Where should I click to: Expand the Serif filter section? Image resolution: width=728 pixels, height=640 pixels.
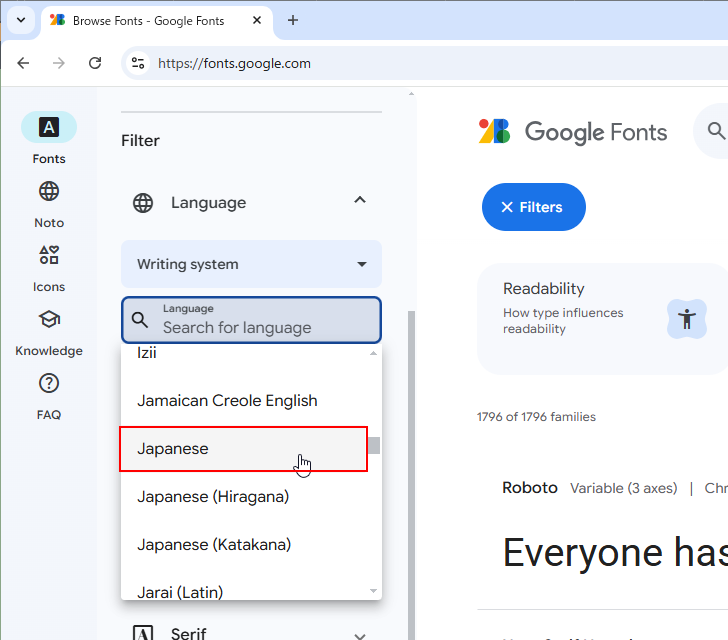[x=360, y=634]
